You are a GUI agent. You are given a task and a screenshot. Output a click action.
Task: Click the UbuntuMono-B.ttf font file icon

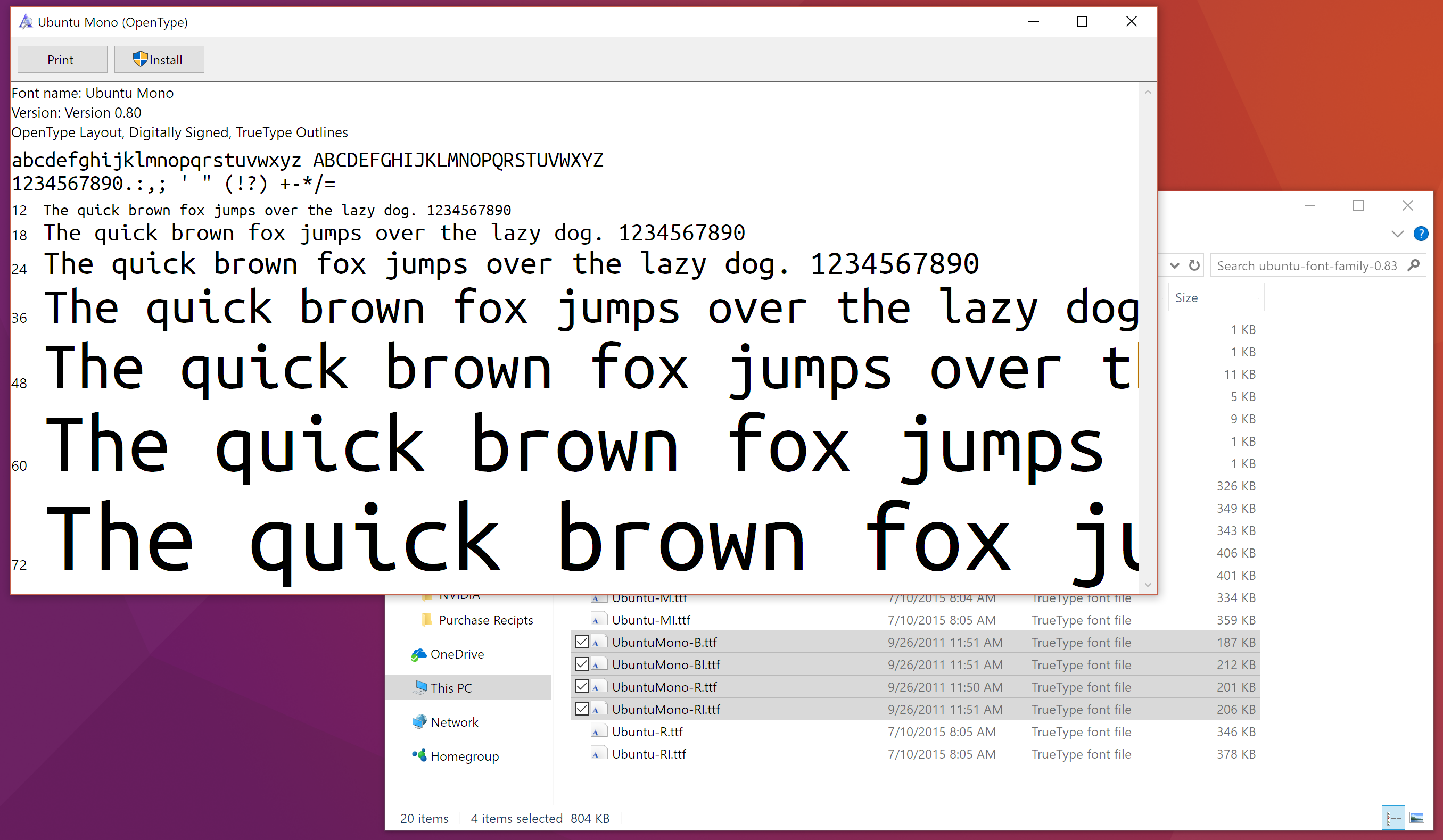[598, 642]
